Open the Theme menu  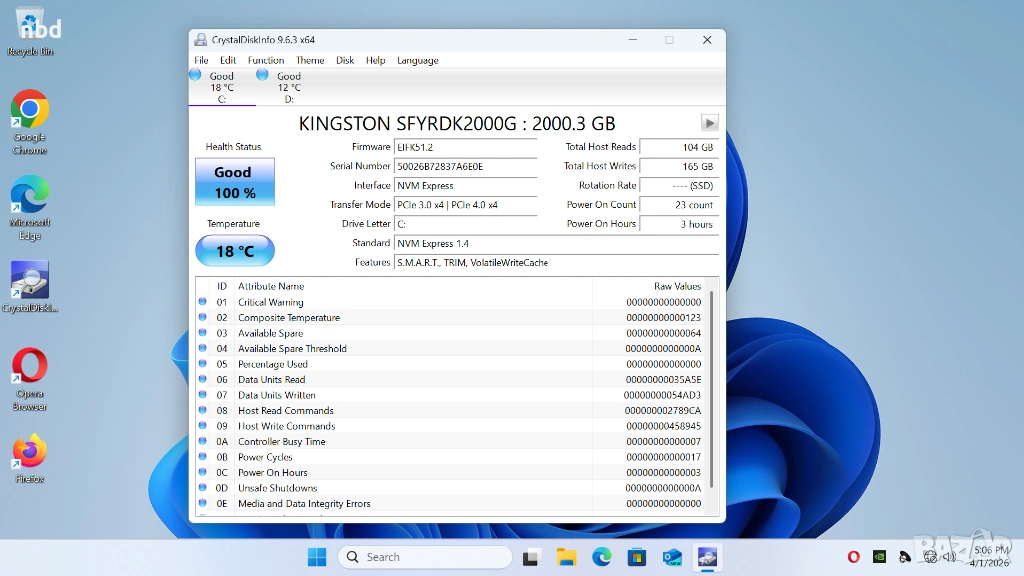[x=310, y=60]
